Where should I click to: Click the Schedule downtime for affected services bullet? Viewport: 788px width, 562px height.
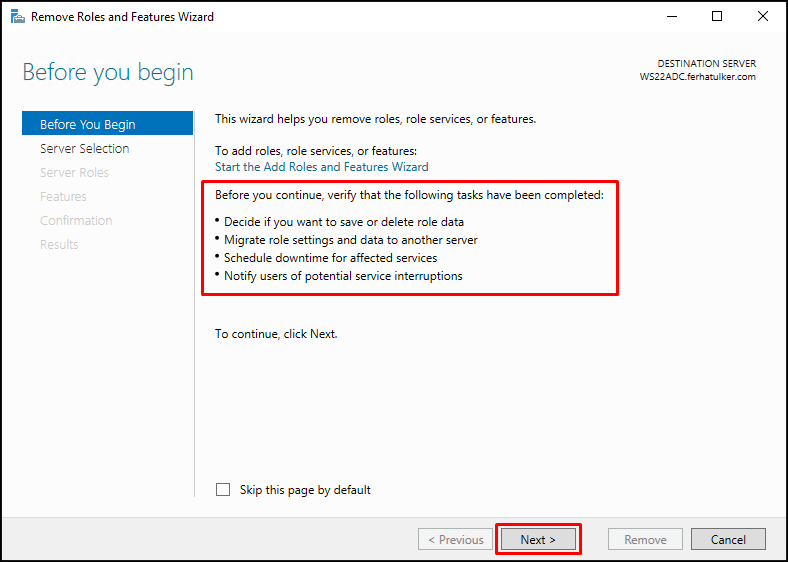[330, 258]
